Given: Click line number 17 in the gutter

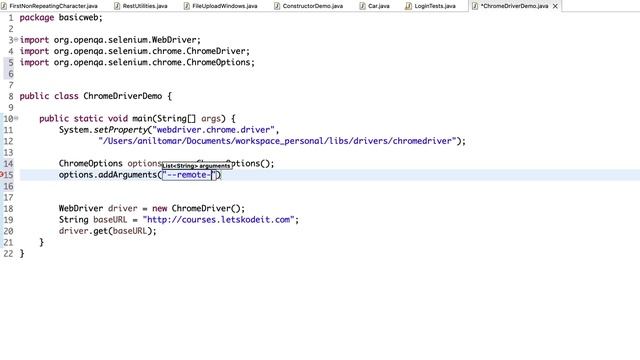Looking at the screenshot, I should click(x=8, y=198).
